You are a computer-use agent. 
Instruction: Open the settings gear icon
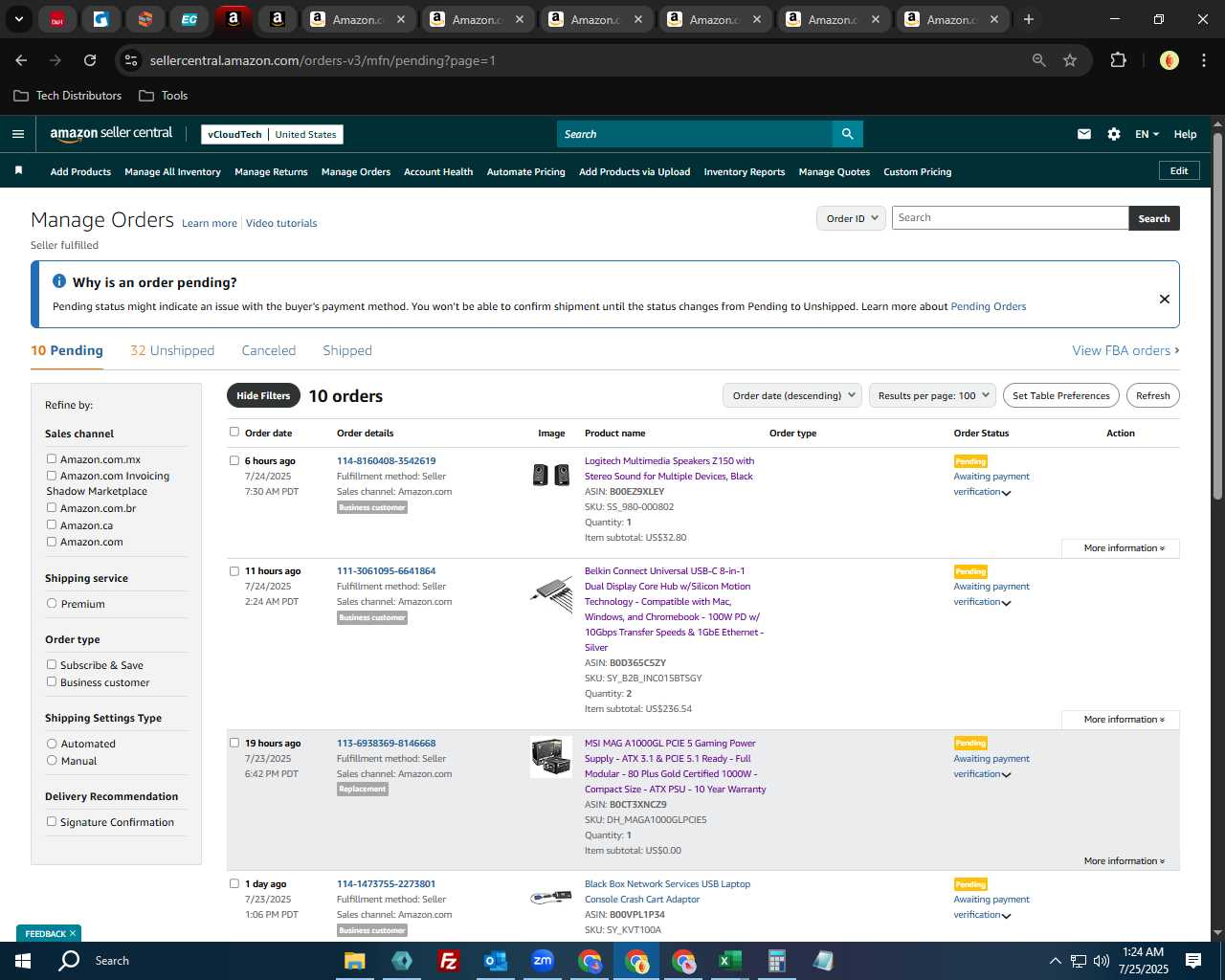[x=1114, y=134]
